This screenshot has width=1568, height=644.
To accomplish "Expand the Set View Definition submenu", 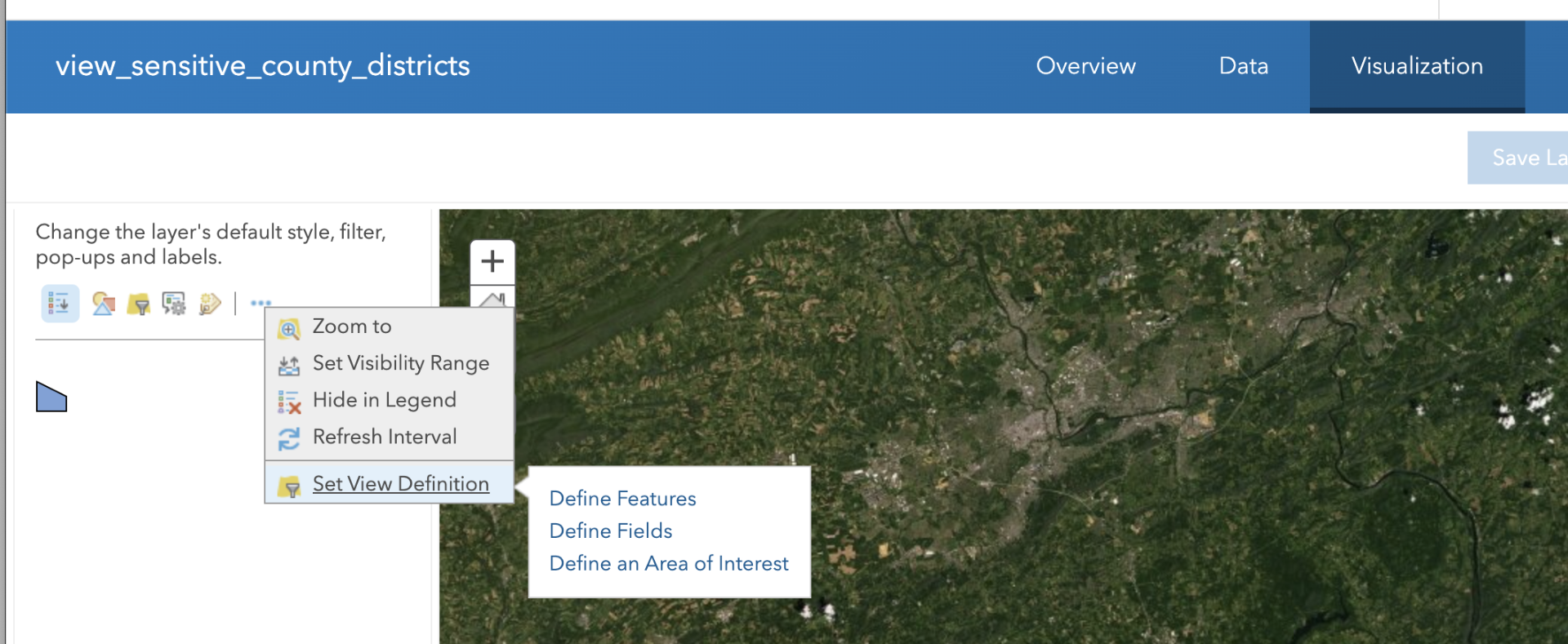I will 400,484.
